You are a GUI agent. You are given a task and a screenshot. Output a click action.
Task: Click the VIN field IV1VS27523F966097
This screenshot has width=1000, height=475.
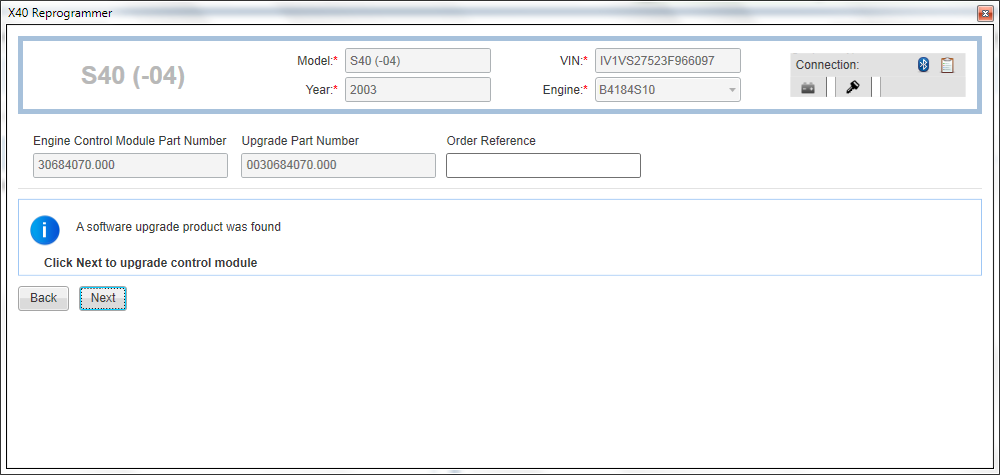[668, 61]
